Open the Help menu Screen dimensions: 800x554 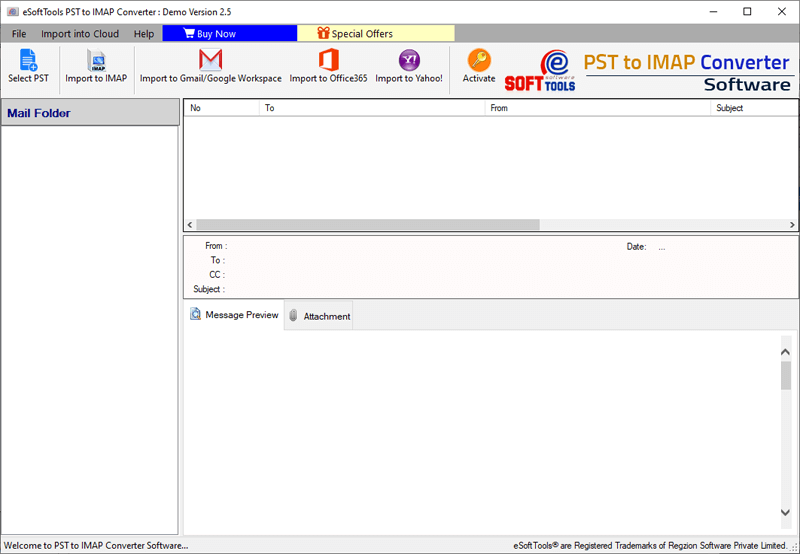143,34
